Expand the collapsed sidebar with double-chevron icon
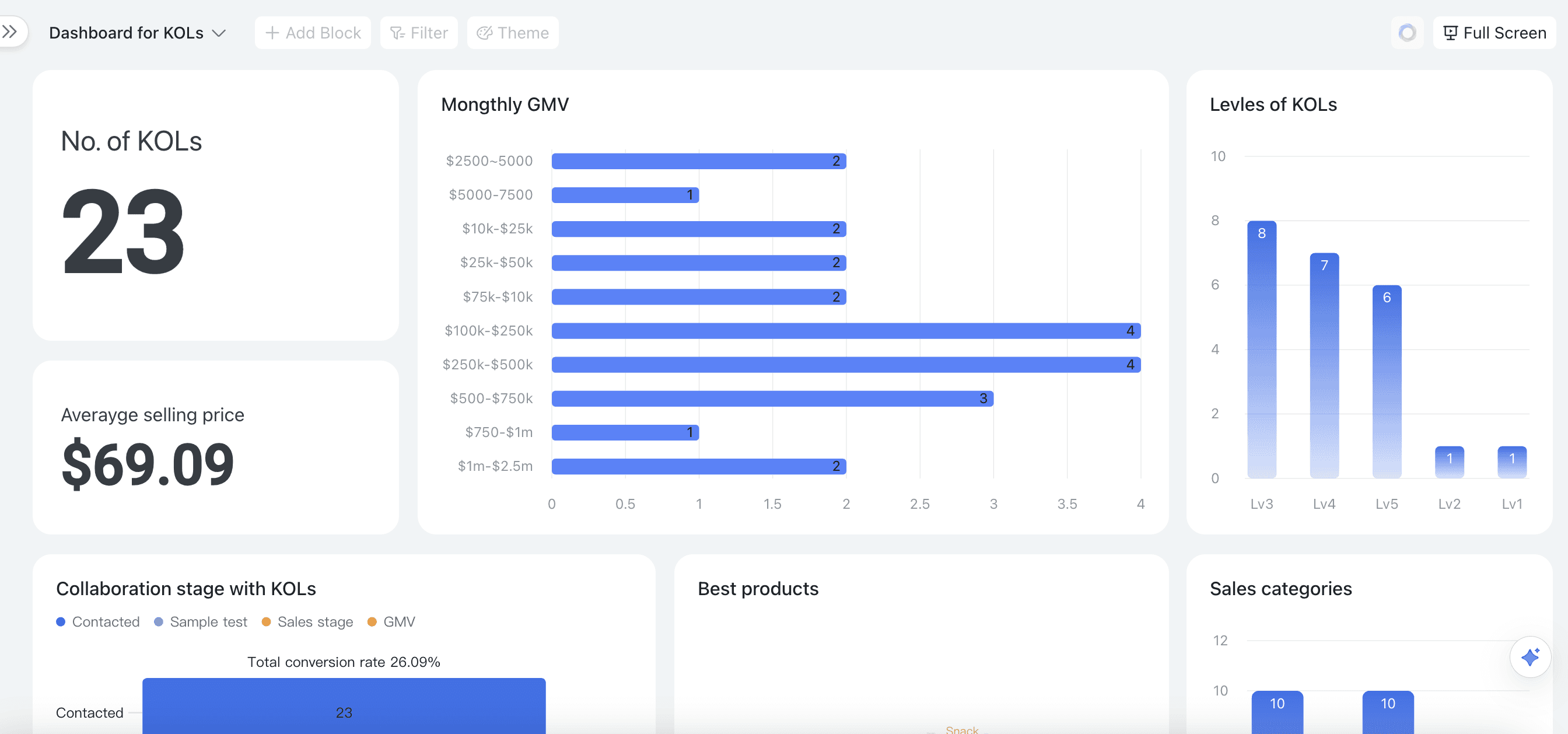Viewport: 1568px width, 734px height. [x=10, y=32]
